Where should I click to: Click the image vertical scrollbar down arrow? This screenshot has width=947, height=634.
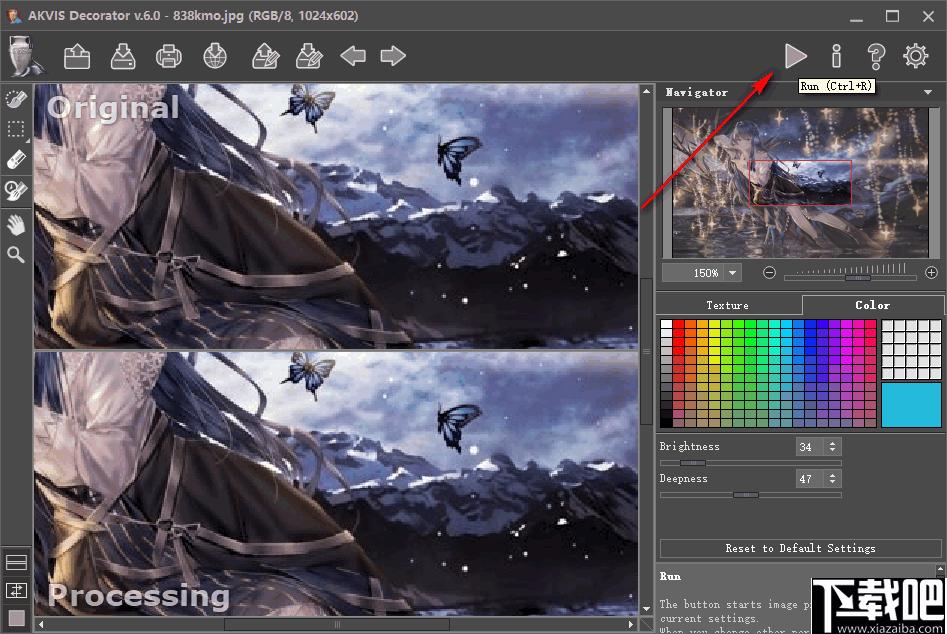[646, 609]
